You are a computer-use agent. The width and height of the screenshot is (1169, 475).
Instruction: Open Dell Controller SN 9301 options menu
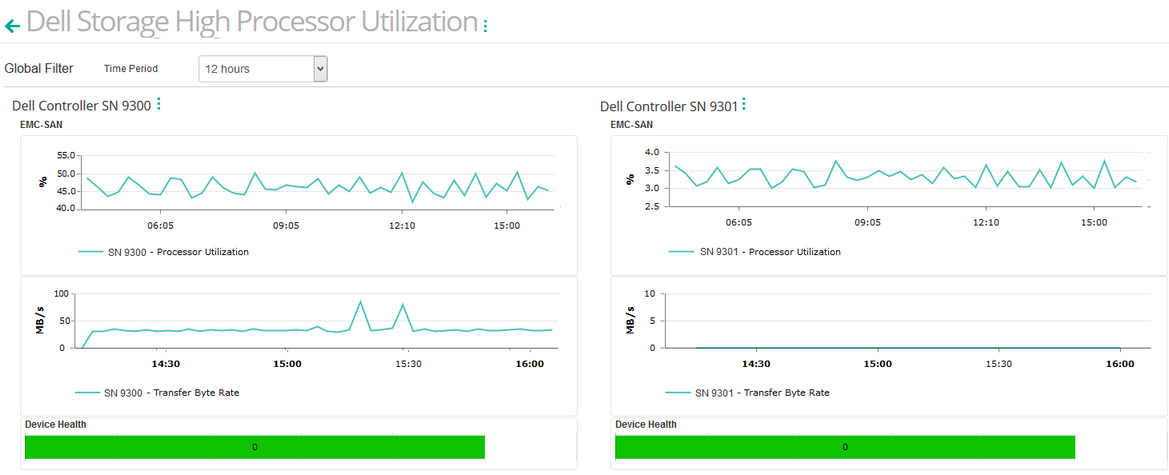[743, 104]
